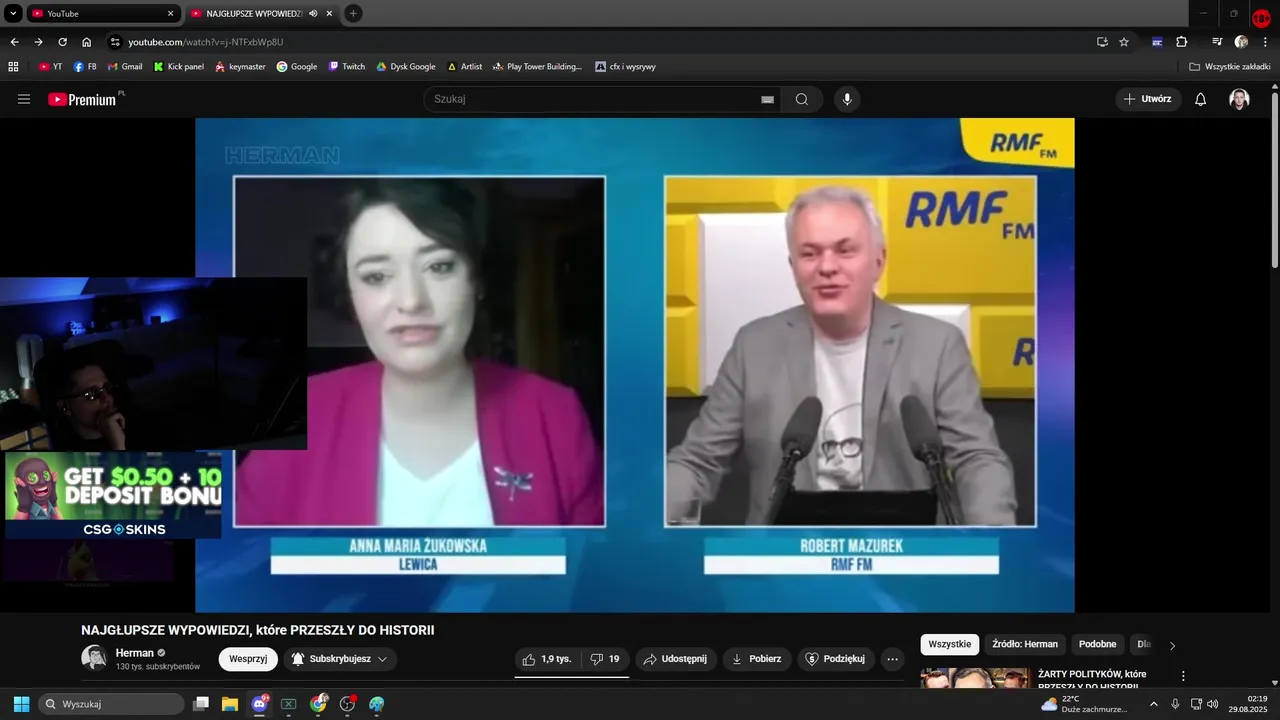Open the browser home page
1280x720 pixels.
coord(87,42)
